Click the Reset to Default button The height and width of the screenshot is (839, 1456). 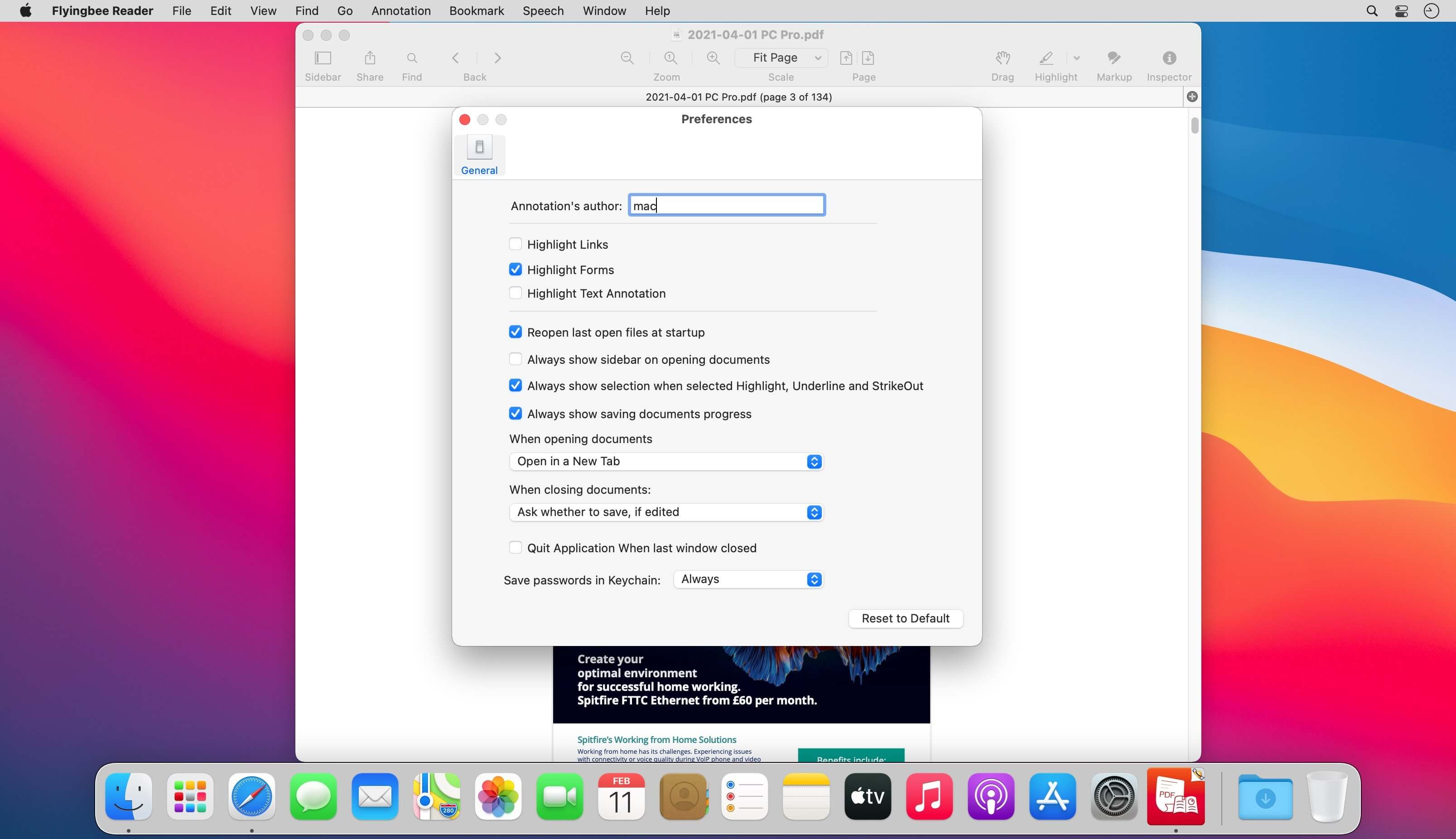coord(905,618)
